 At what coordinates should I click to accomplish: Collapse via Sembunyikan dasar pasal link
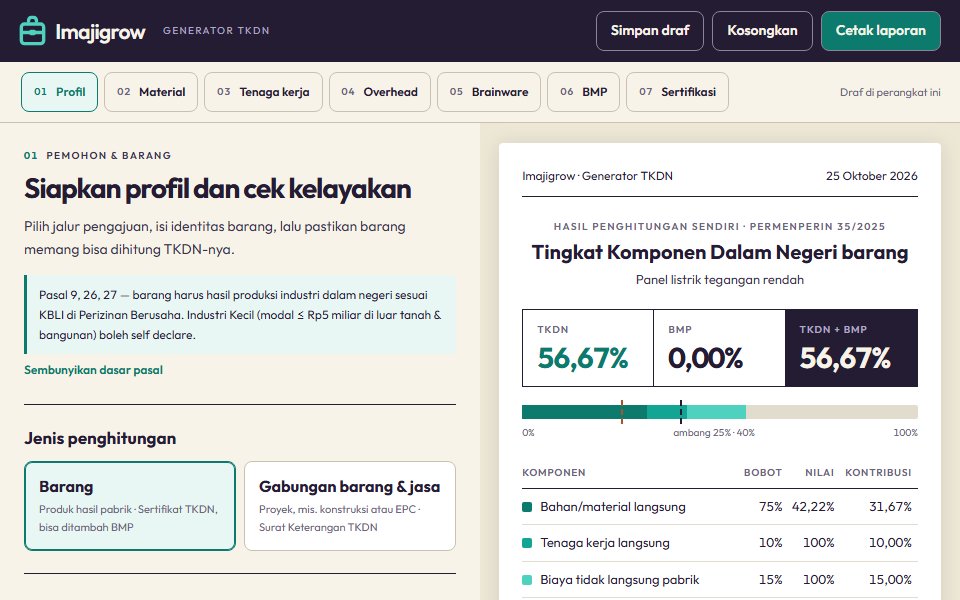coord(93,370)
